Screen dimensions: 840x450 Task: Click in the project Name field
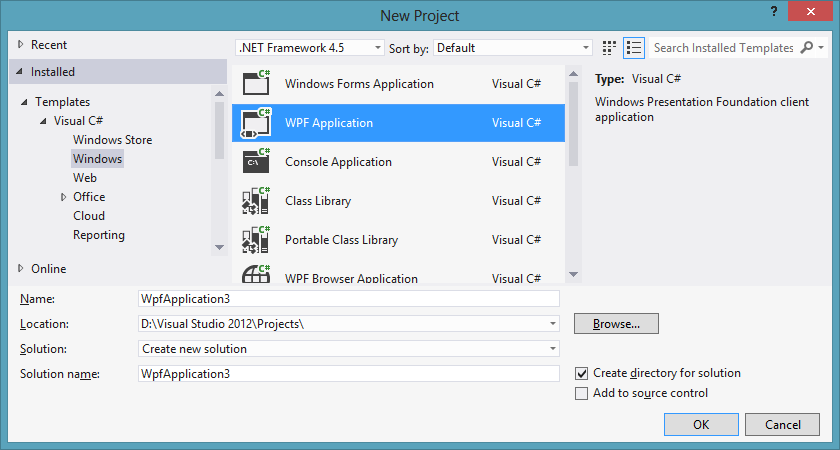click(349, 298)
